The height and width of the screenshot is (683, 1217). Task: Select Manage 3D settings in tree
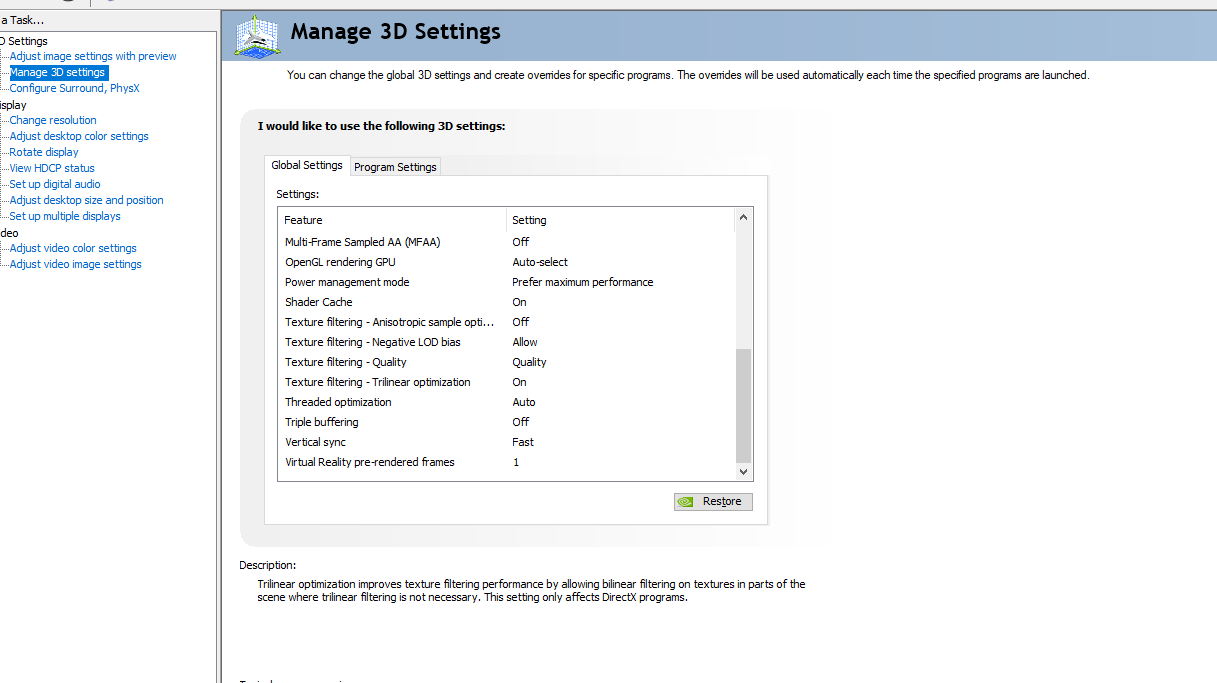click(57, 72)
